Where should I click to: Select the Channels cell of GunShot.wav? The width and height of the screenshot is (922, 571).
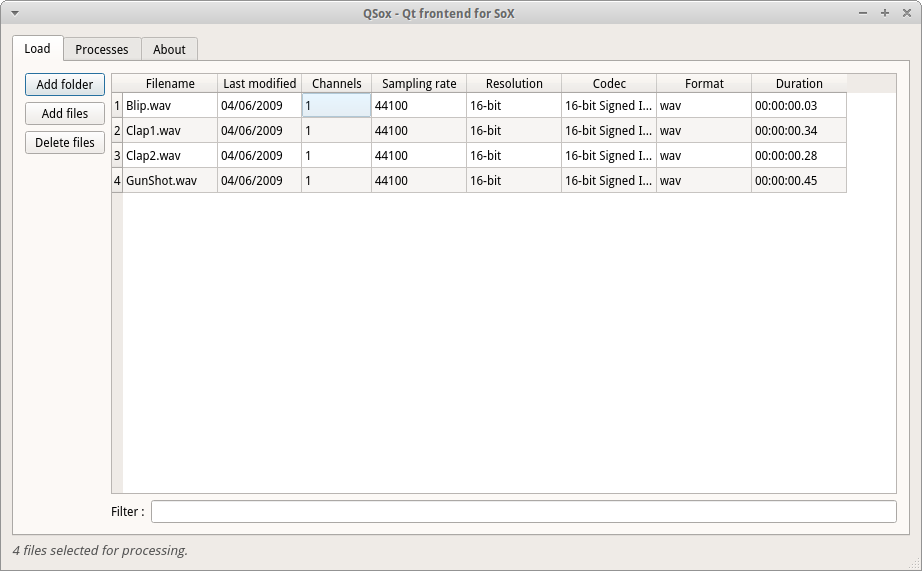tap(336, 181)
